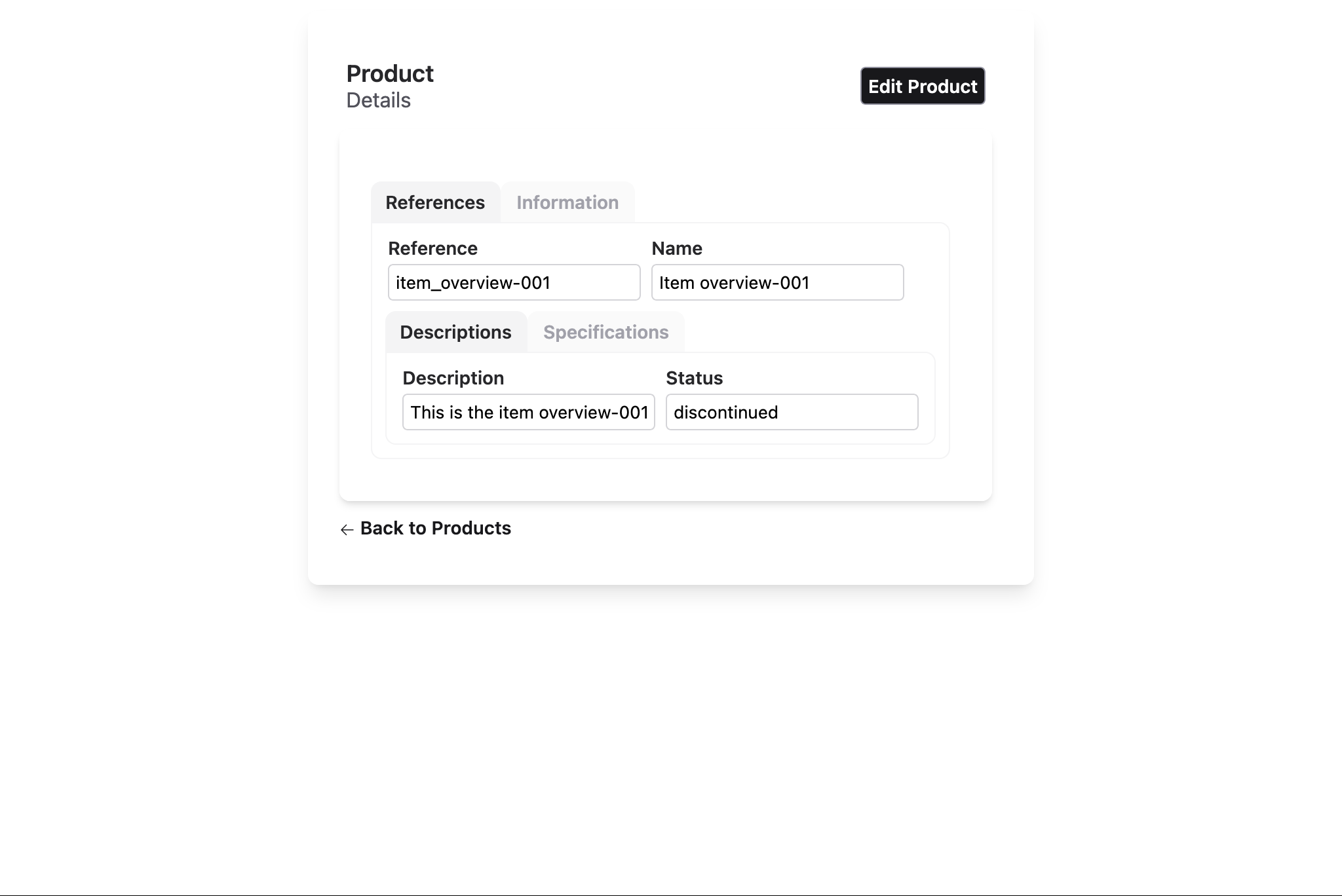Focus the Reference input field
Image resolution: width=1342 pixels, height=896 pixels.
click(514, 282)
